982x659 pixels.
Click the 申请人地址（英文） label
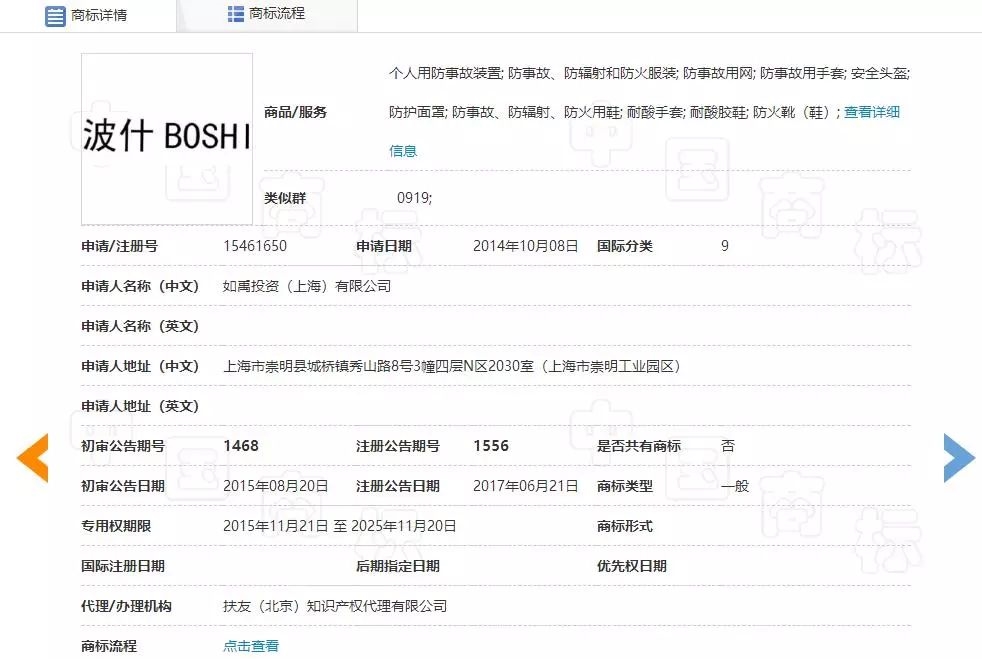(140, 406)
